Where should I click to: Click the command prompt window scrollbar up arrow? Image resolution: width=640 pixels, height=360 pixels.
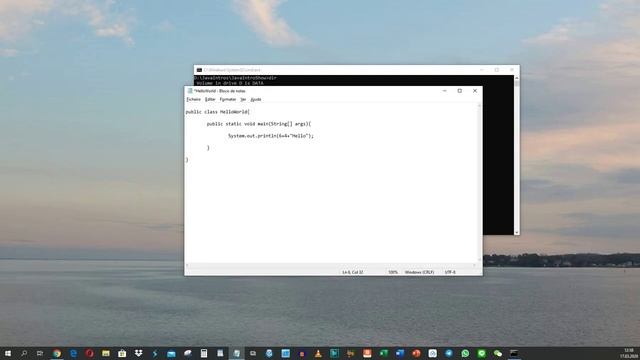(x=517, y=78)
